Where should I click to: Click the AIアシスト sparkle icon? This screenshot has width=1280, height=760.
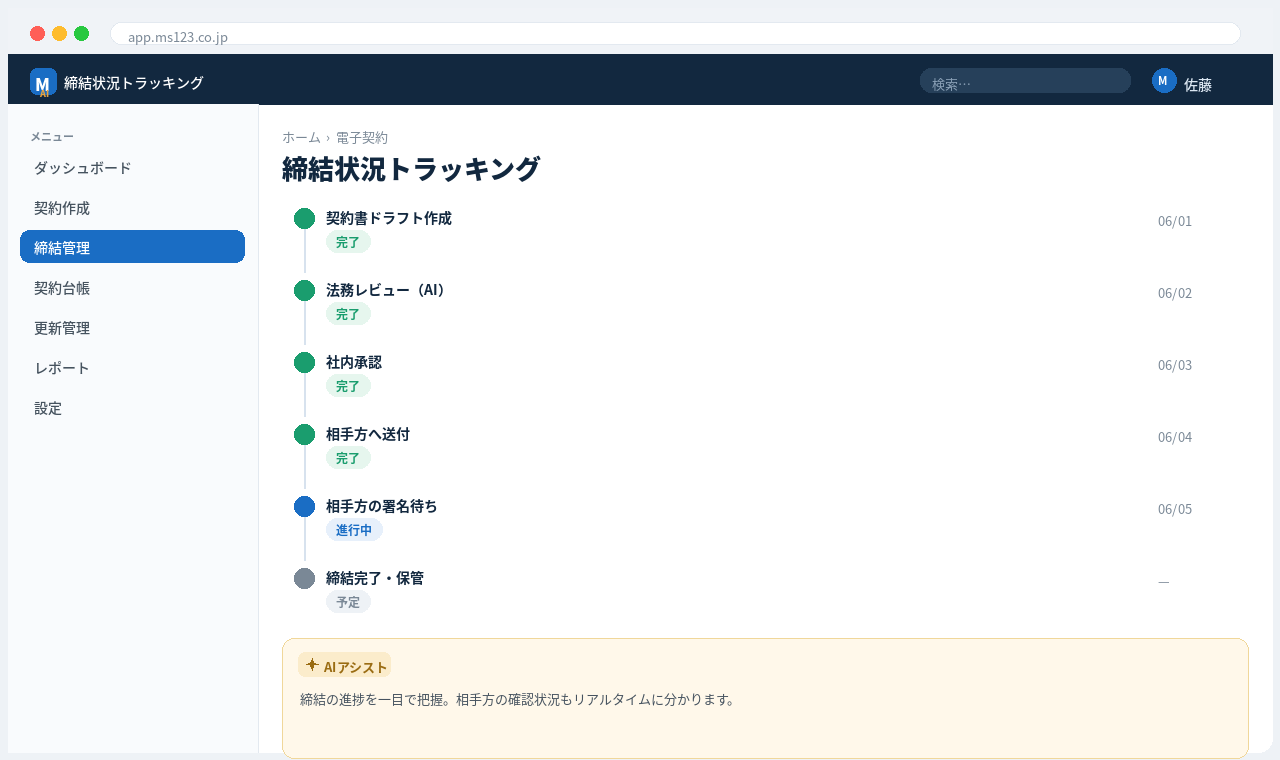point(312,665)
